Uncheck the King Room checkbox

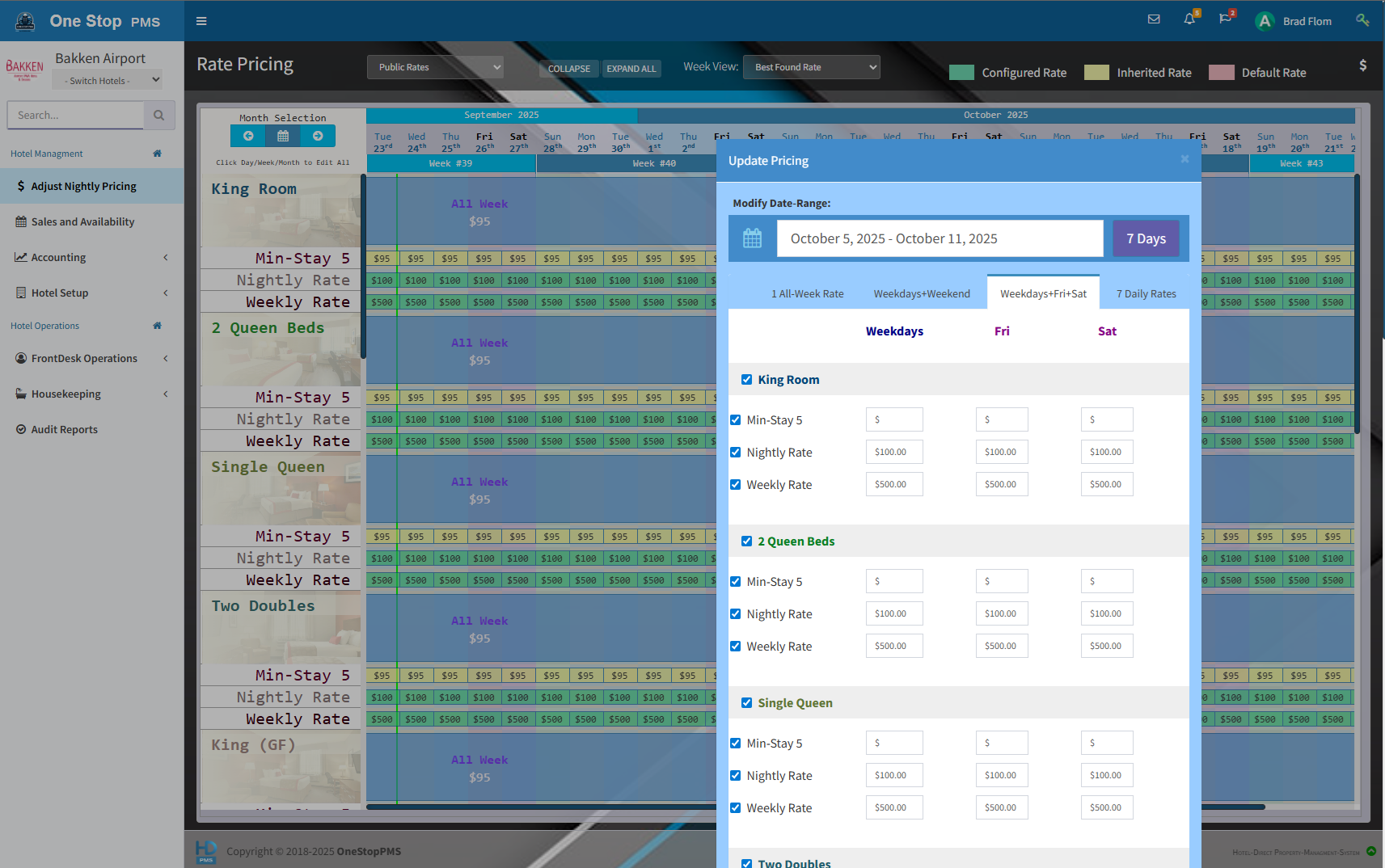(746, 380)
